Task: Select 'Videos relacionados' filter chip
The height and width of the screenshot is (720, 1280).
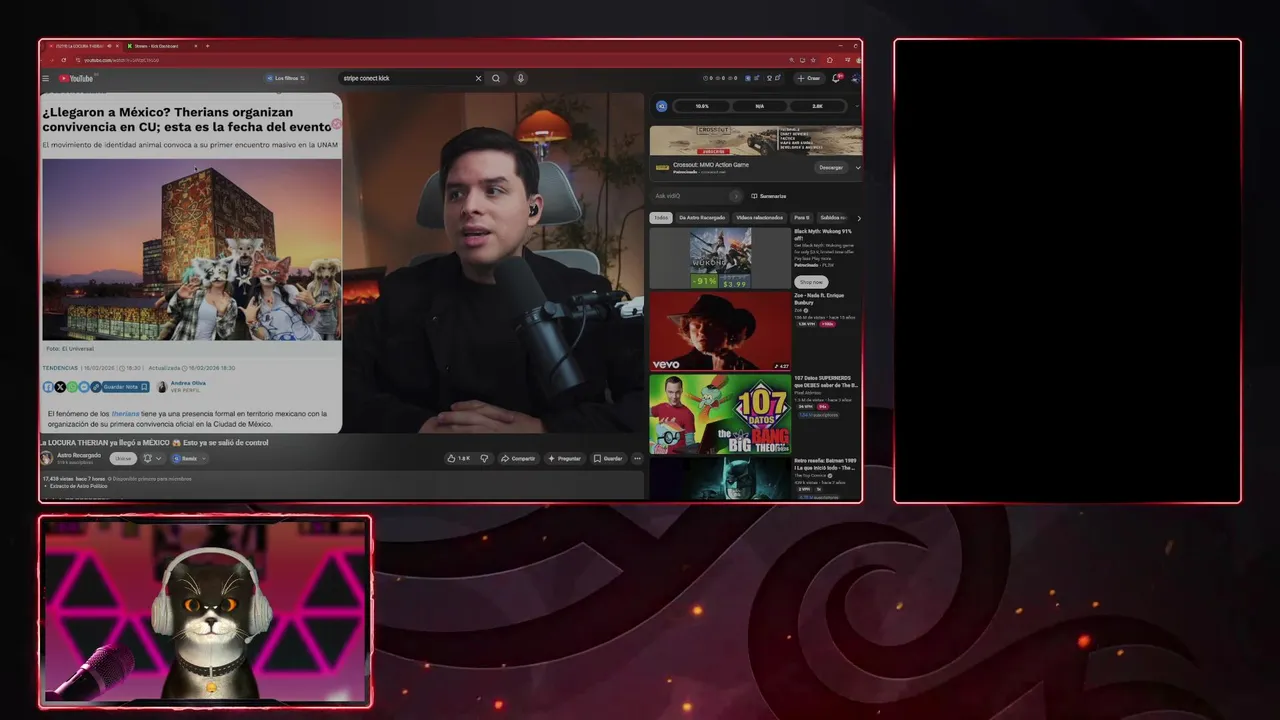Action: point(759,217)
